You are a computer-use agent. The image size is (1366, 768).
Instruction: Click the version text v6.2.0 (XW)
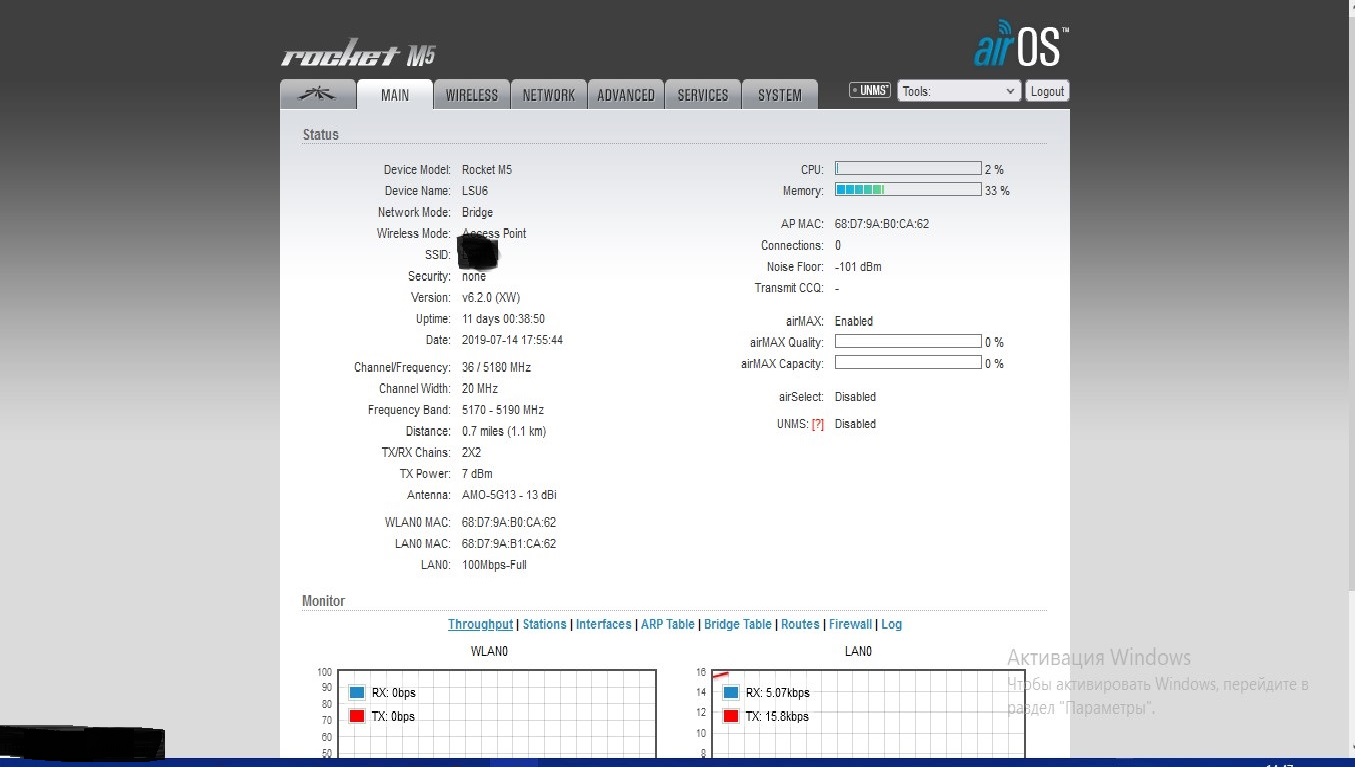(x=491, y=298)
